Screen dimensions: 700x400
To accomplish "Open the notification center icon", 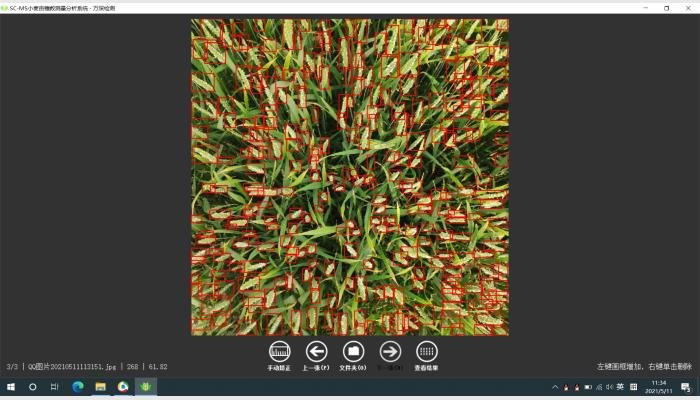I will [685, 387].
